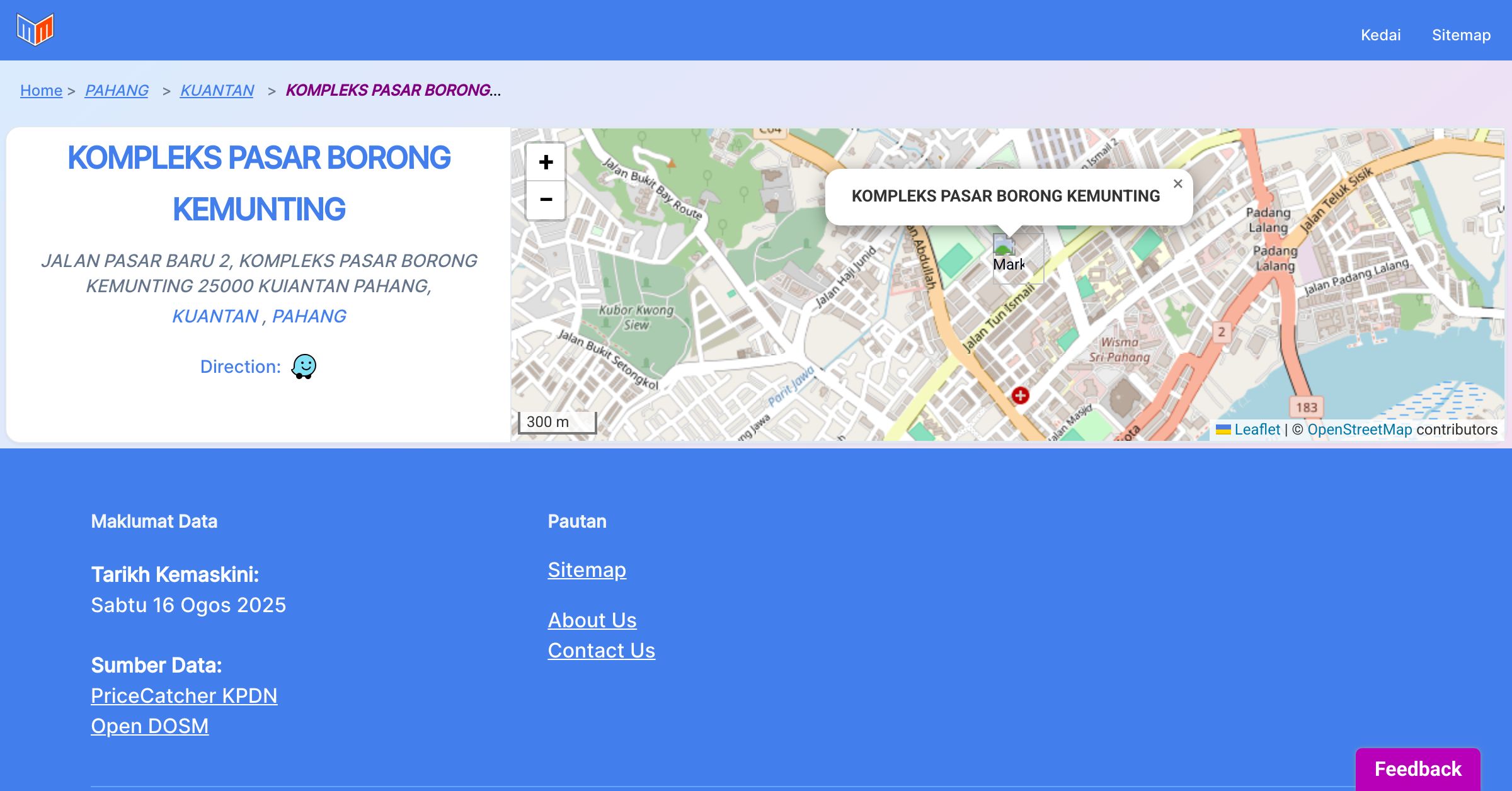Viewport: 1512px width, 791px height.
Task: Open PriceCatcher KPDN data source
Action: point(184,696)
